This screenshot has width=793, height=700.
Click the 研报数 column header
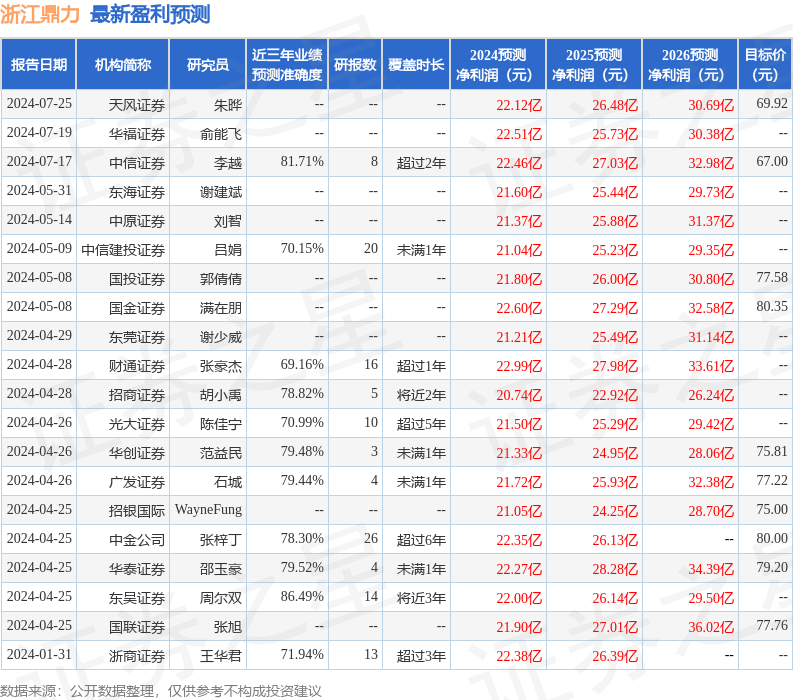pos(355,64)
